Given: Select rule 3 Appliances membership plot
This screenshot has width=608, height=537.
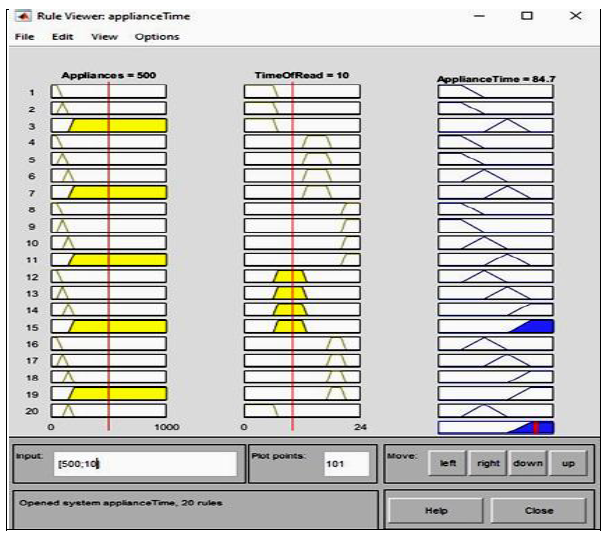Looking at the screenshot, I should point(108,125).
